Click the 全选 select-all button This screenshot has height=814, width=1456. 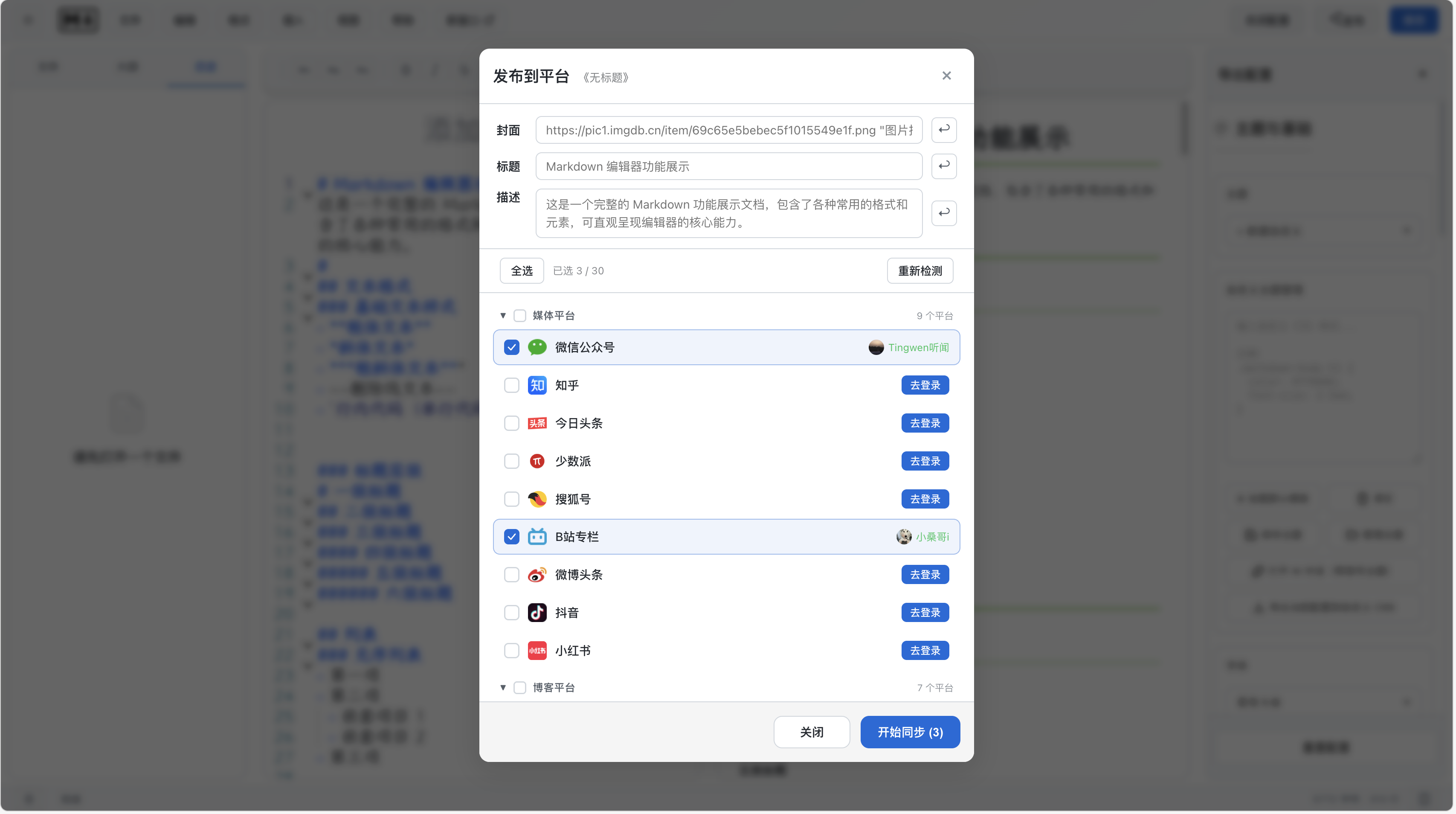[521, 271]
